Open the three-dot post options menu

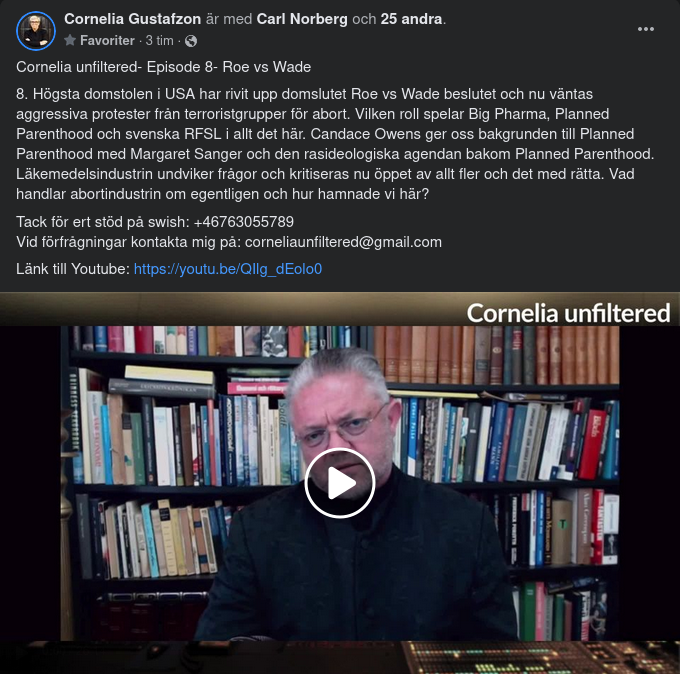(x=645, y=29)
